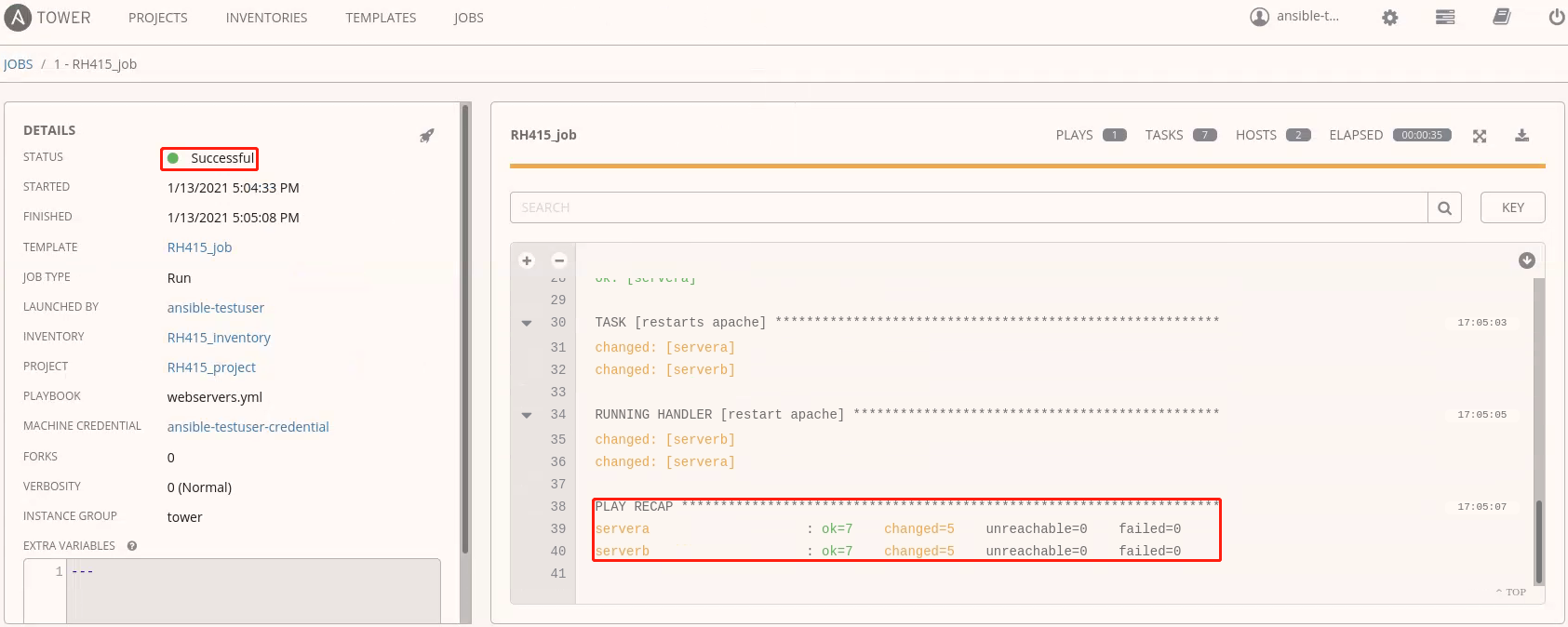Click the KEY button
Viewport: 1568px width, 627px height.
1512,207
